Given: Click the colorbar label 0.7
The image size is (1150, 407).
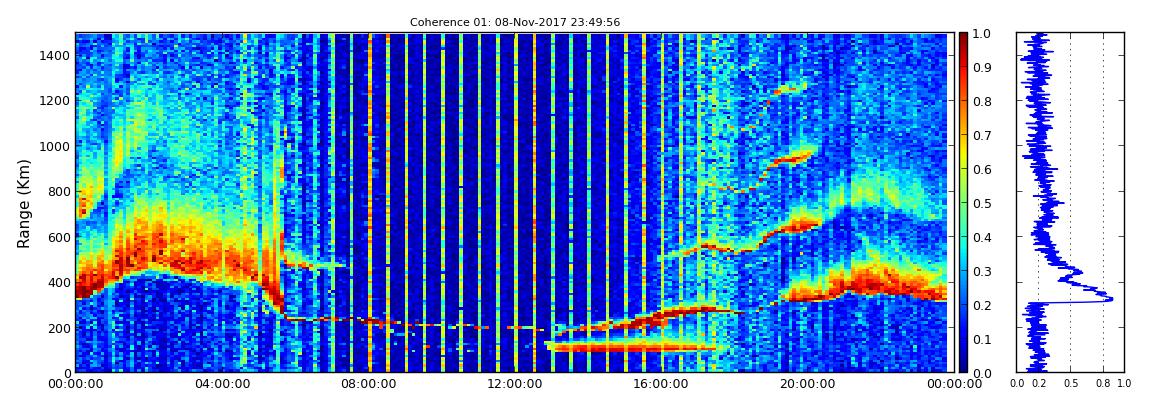Looking at the screenshot, I should [984, 136].
